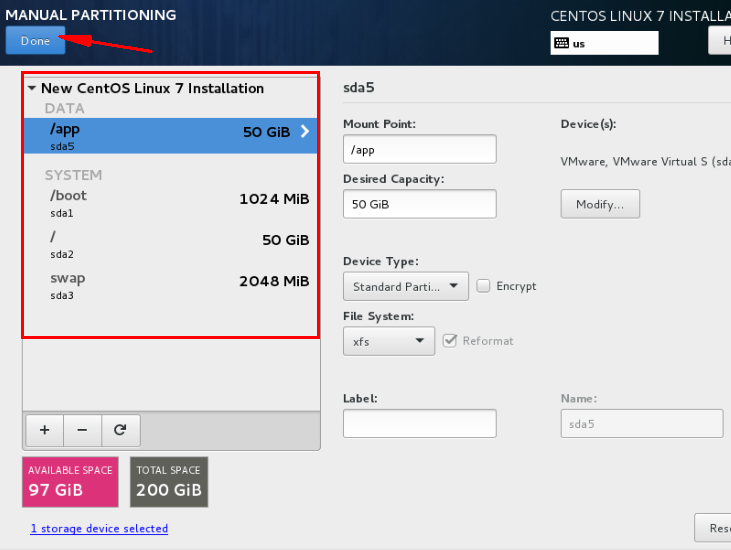Click the DATA section heading
This screenshot has width=731, height=550.
click(x=64, y=108)
